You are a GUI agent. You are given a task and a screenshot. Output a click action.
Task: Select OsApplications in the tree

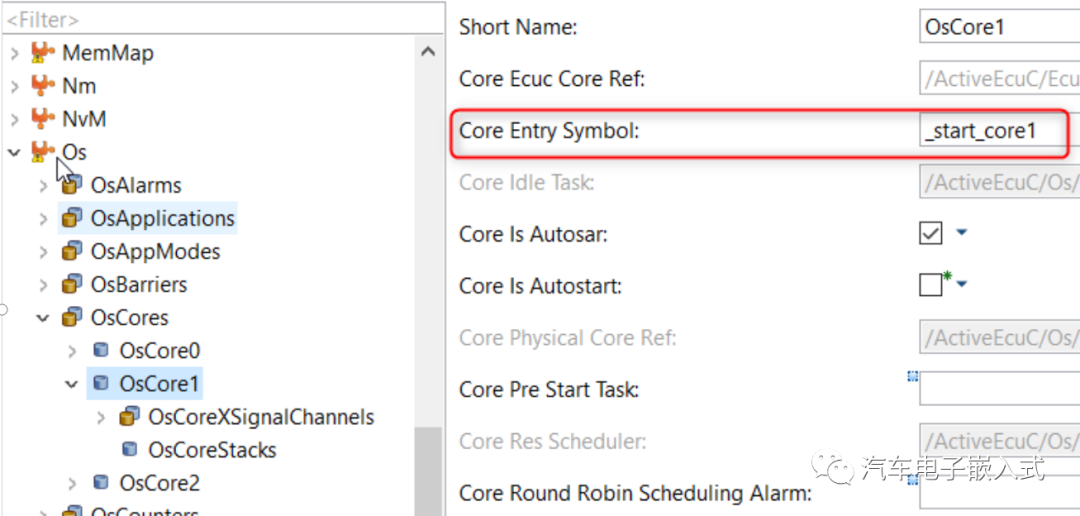click(163, 218)
